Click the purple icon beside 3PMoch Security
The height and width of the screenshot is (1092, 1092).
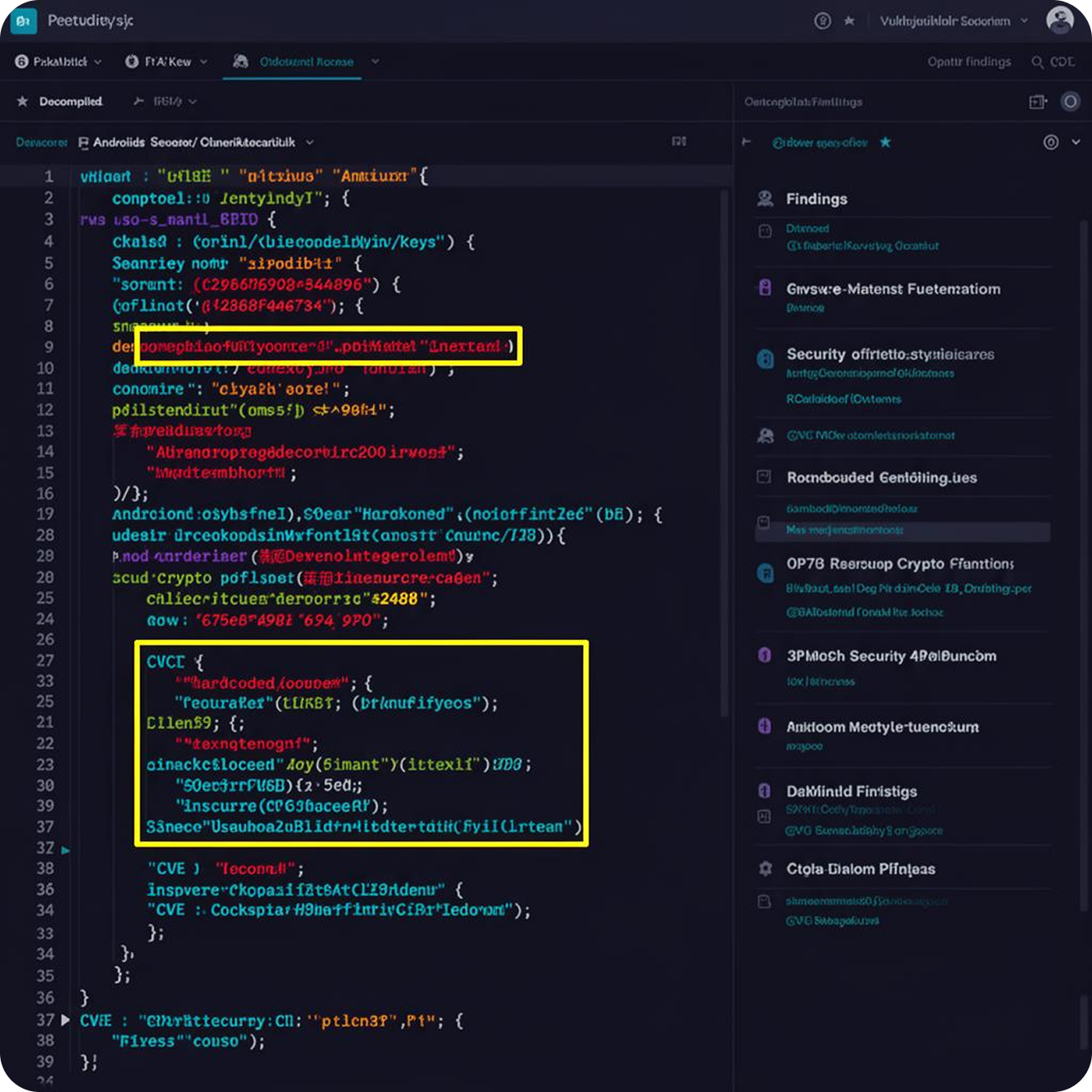[x=765, y=655]
